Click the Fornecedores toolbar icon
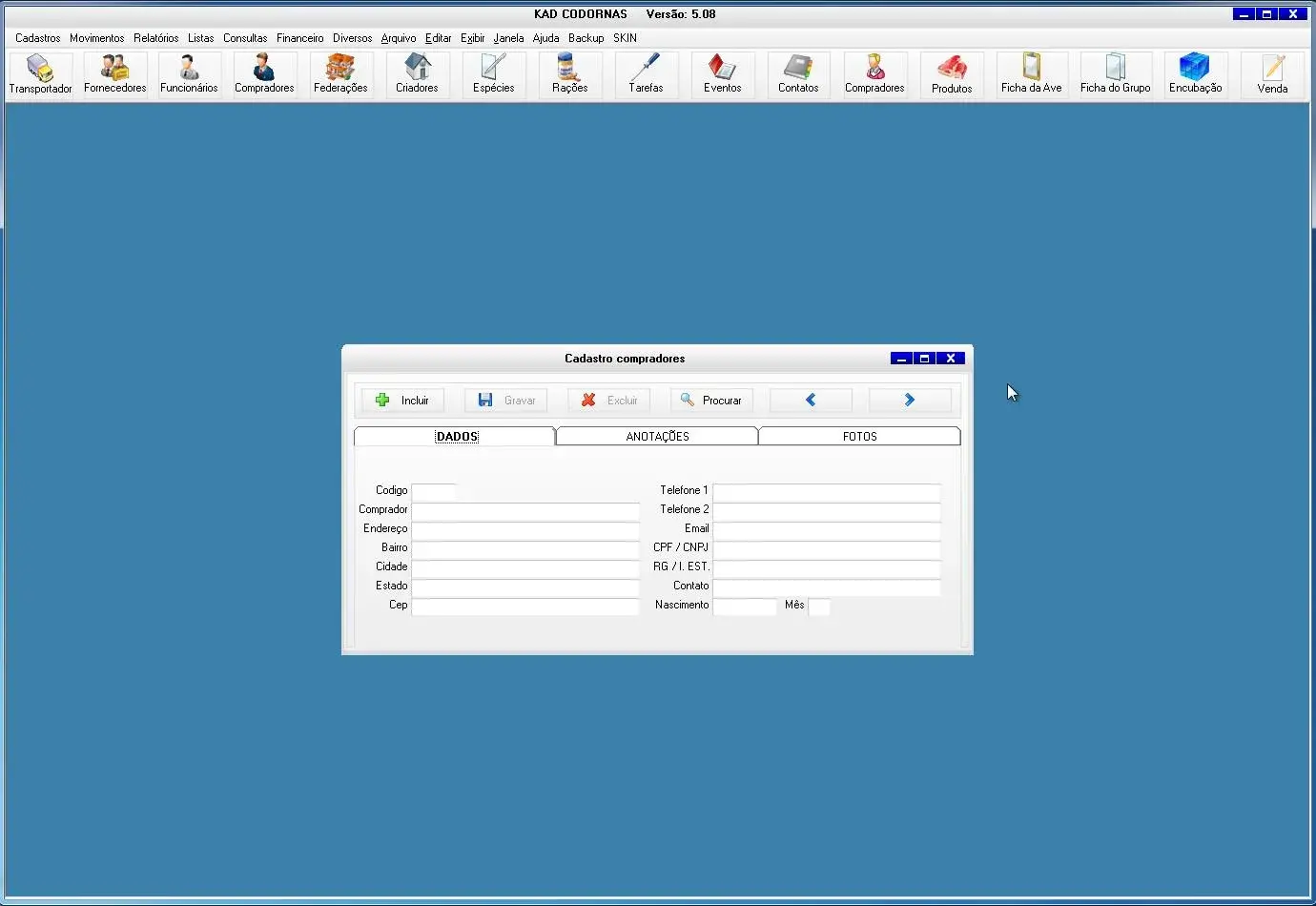This screenshot has width=1316, height=906. coord(114,74)
